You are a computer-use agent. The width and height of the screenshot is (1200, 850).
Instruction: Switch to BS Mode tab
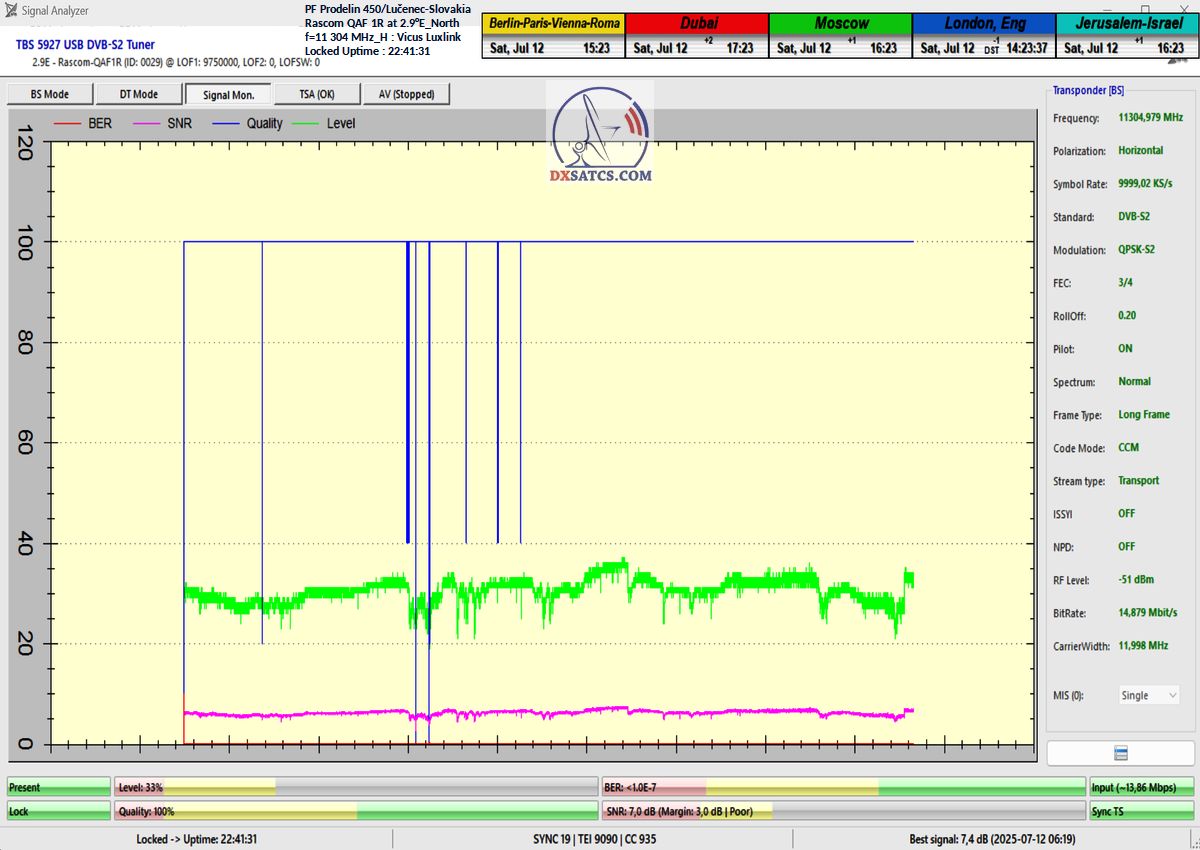49,94
